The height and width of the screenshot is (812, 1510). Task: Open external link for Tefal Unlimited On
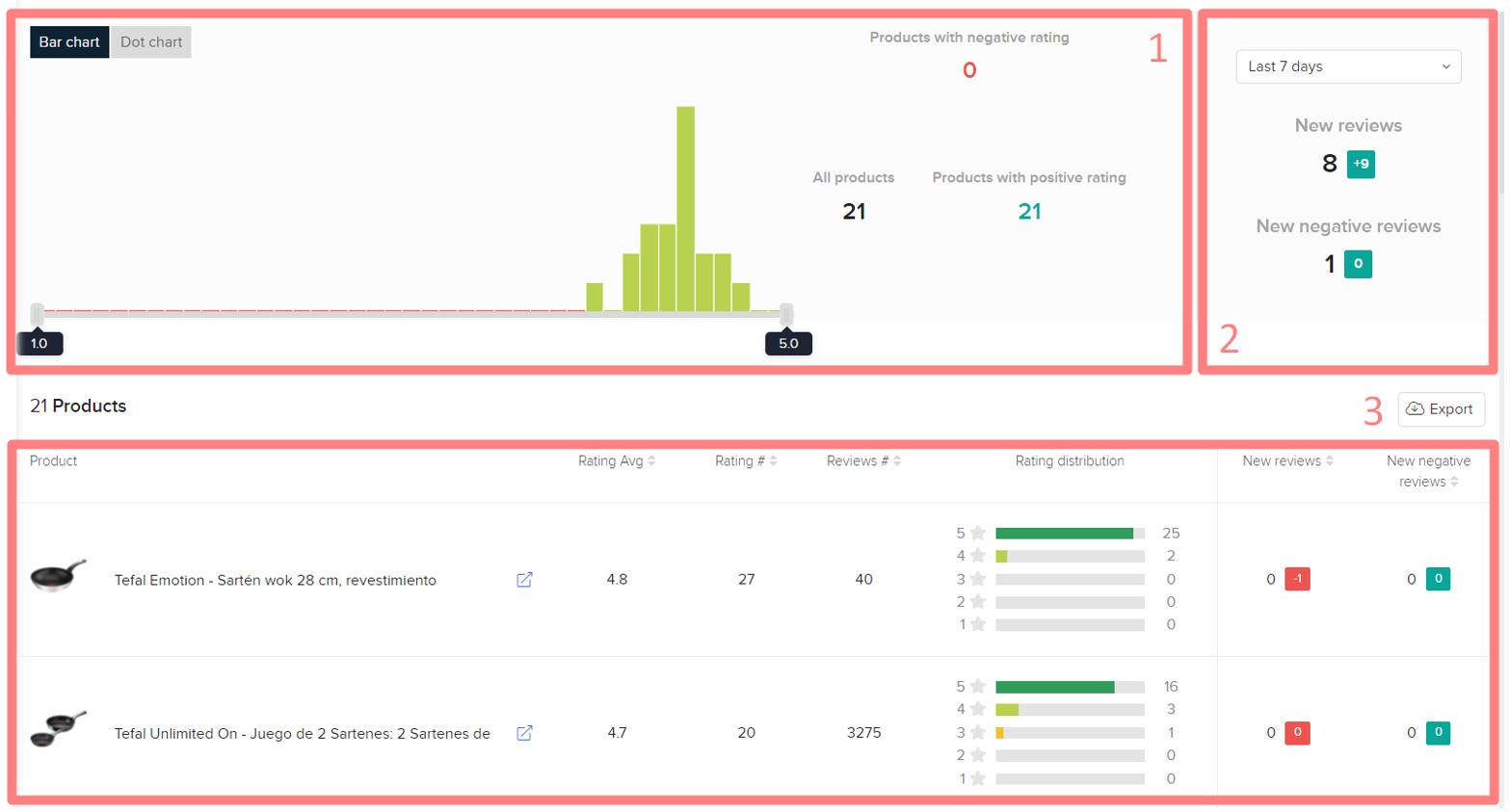[524, 734]
